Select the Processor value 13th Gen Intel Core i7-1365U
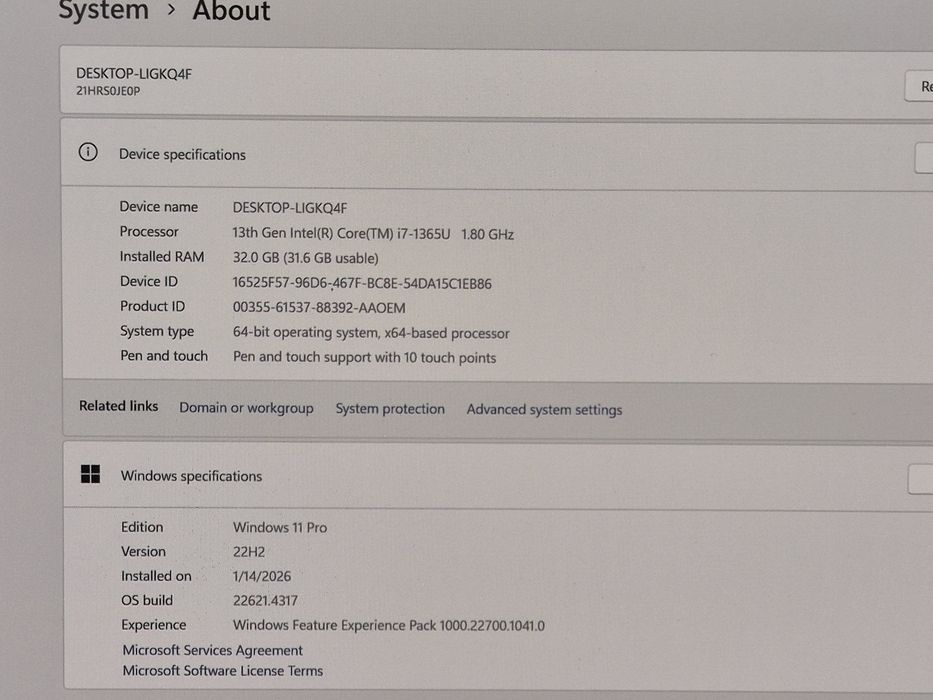This screenshot has height=700, width=933. [x=373, y=233]
